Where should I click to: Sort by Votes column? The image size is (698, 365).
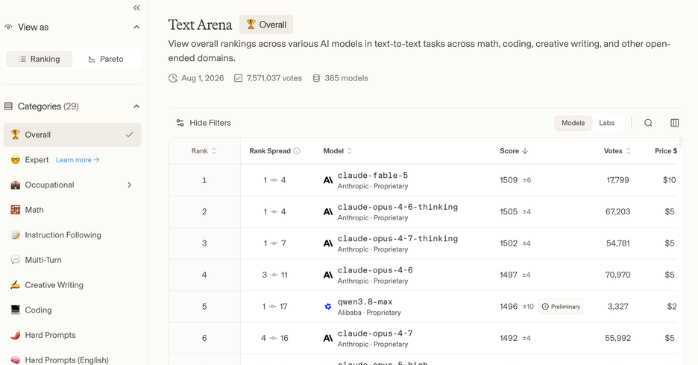[617, 151]
